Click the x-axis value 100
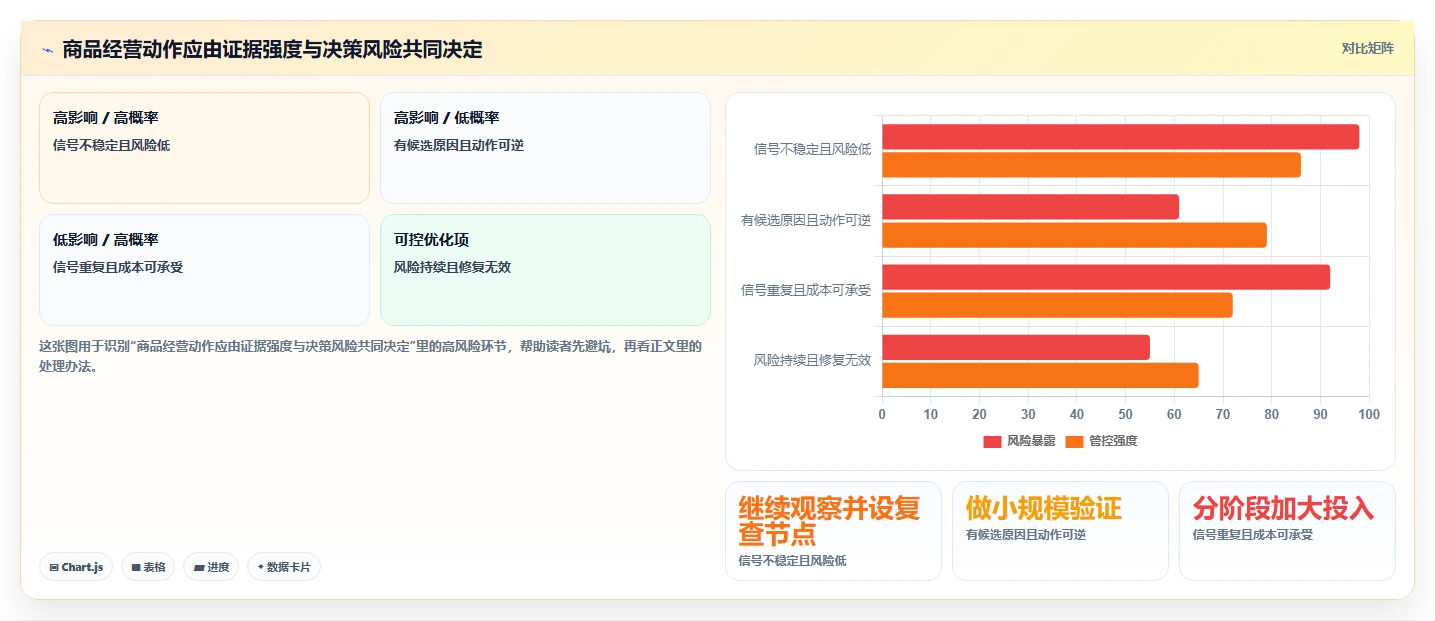 point(1369,415)
